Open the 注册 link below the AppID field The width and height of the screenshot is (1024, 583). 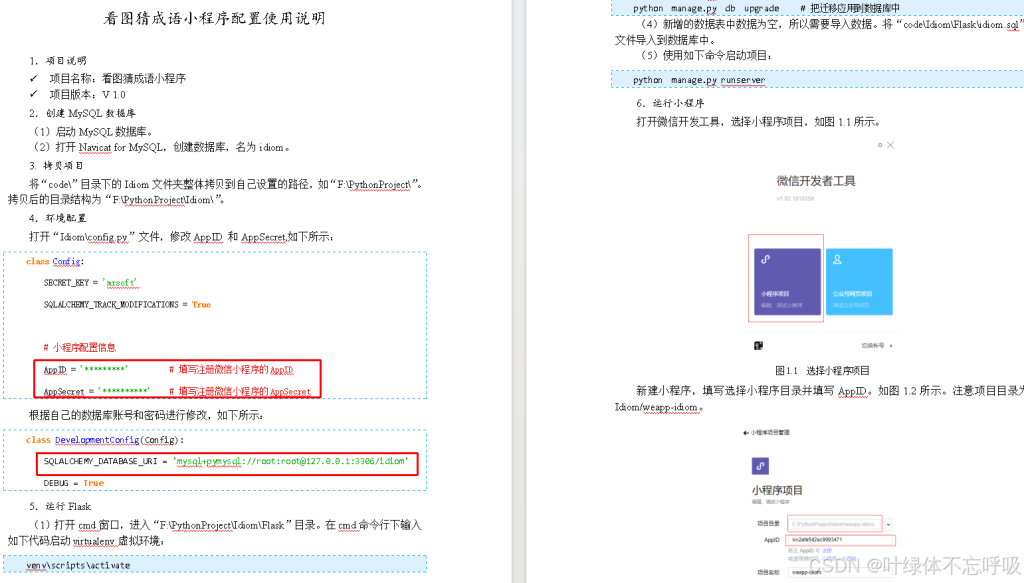tap(828, 550)
